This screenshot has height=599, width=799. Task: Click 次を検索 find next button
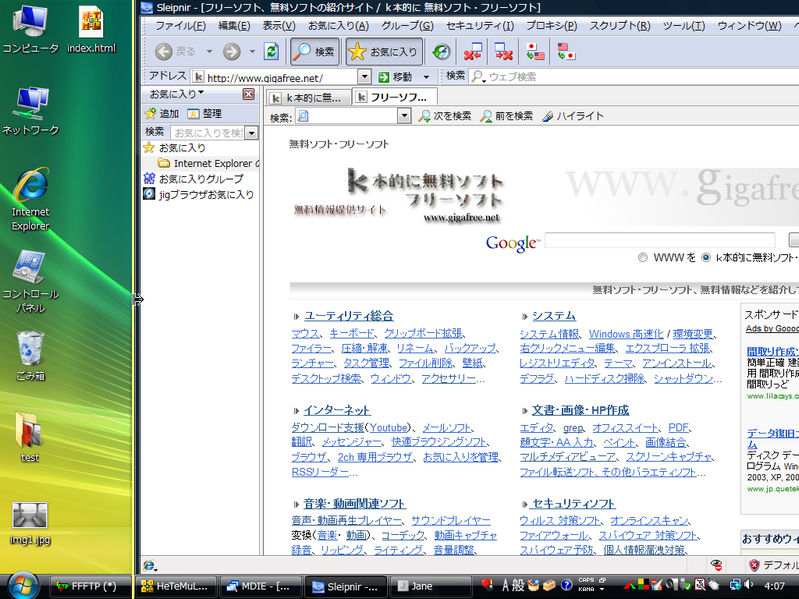tap(444, 116)
